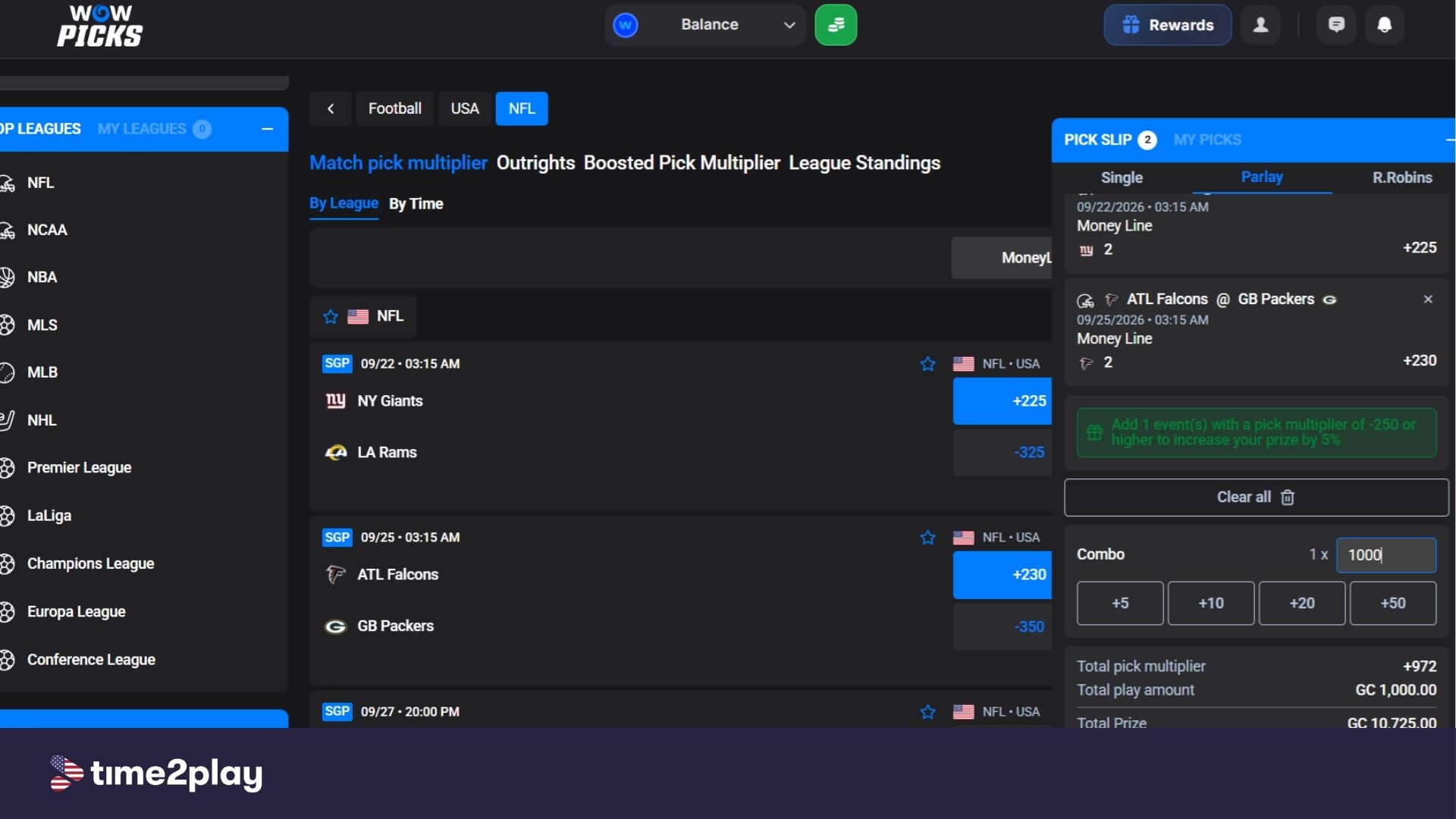Click the Premier League soccer ball icon

click(7, 468)
